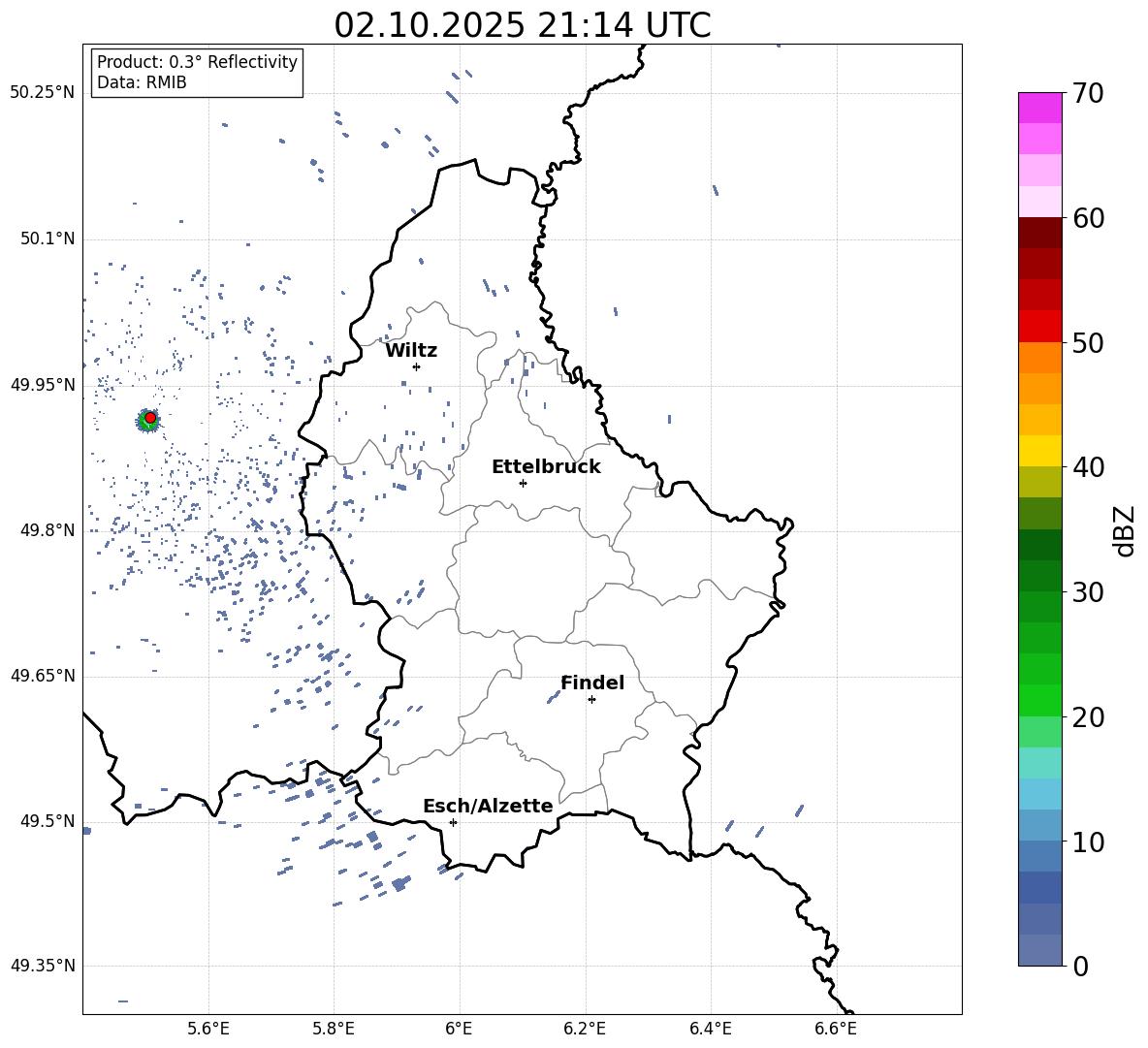Click the bright red colorbar swatch just above 50
The height and width of the screenshot is (1048, 1148).
pyautogui.click(x=1039, y=327)
